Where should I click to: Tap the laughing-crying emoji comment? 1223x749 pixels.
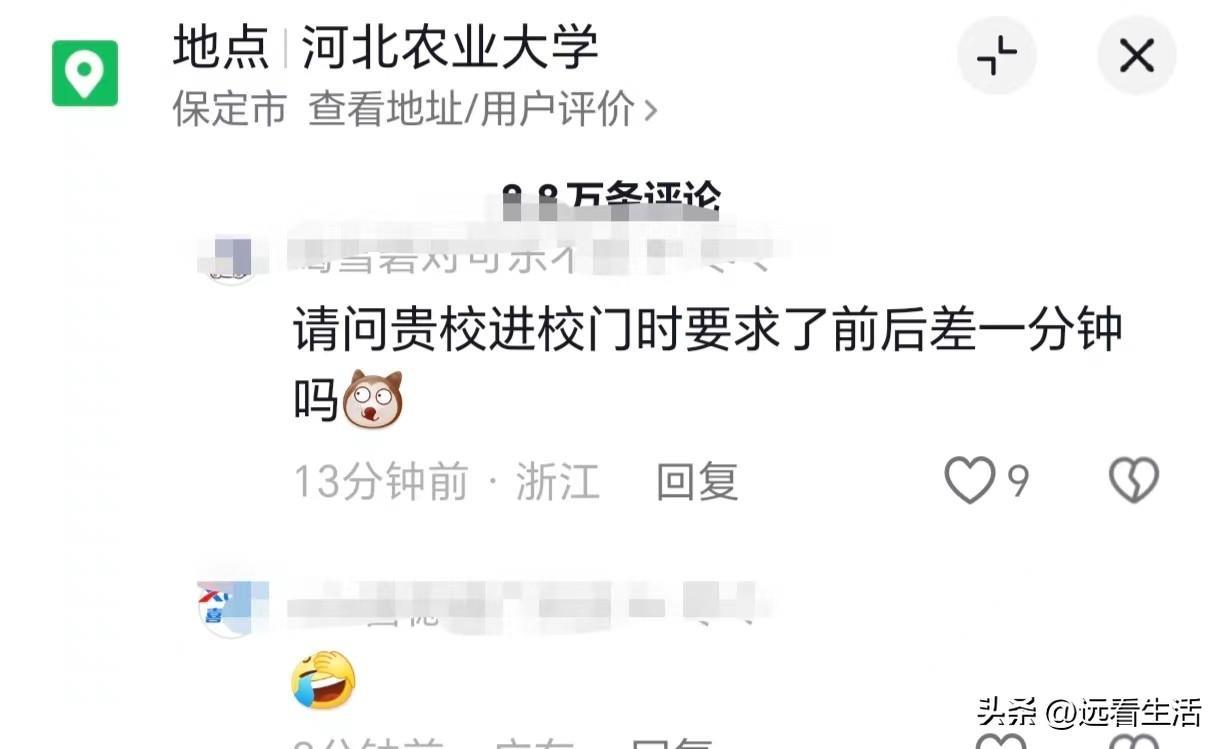pos(324,678)
